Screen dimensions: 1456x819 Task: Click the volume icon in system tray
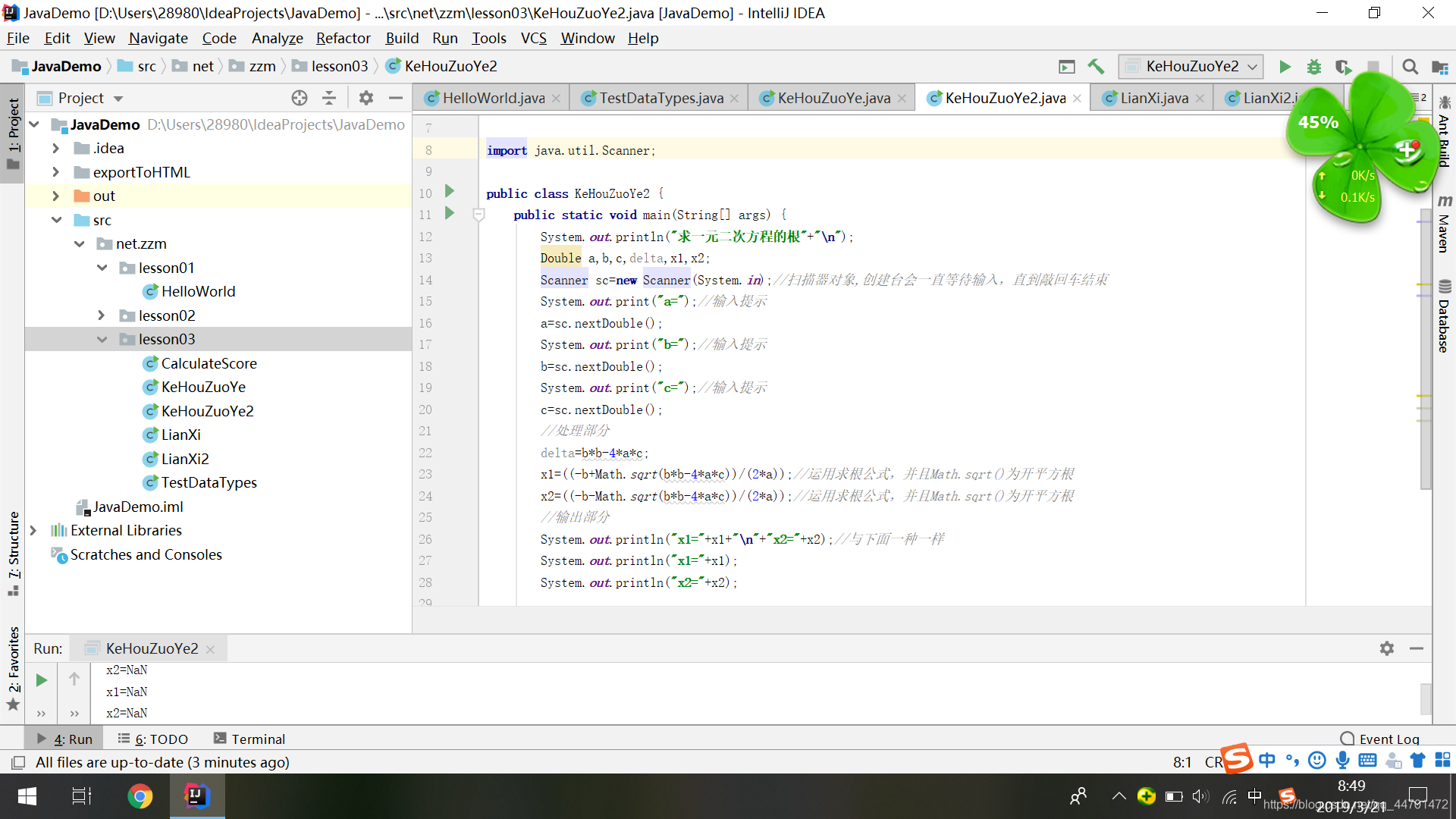(1200, 796)
